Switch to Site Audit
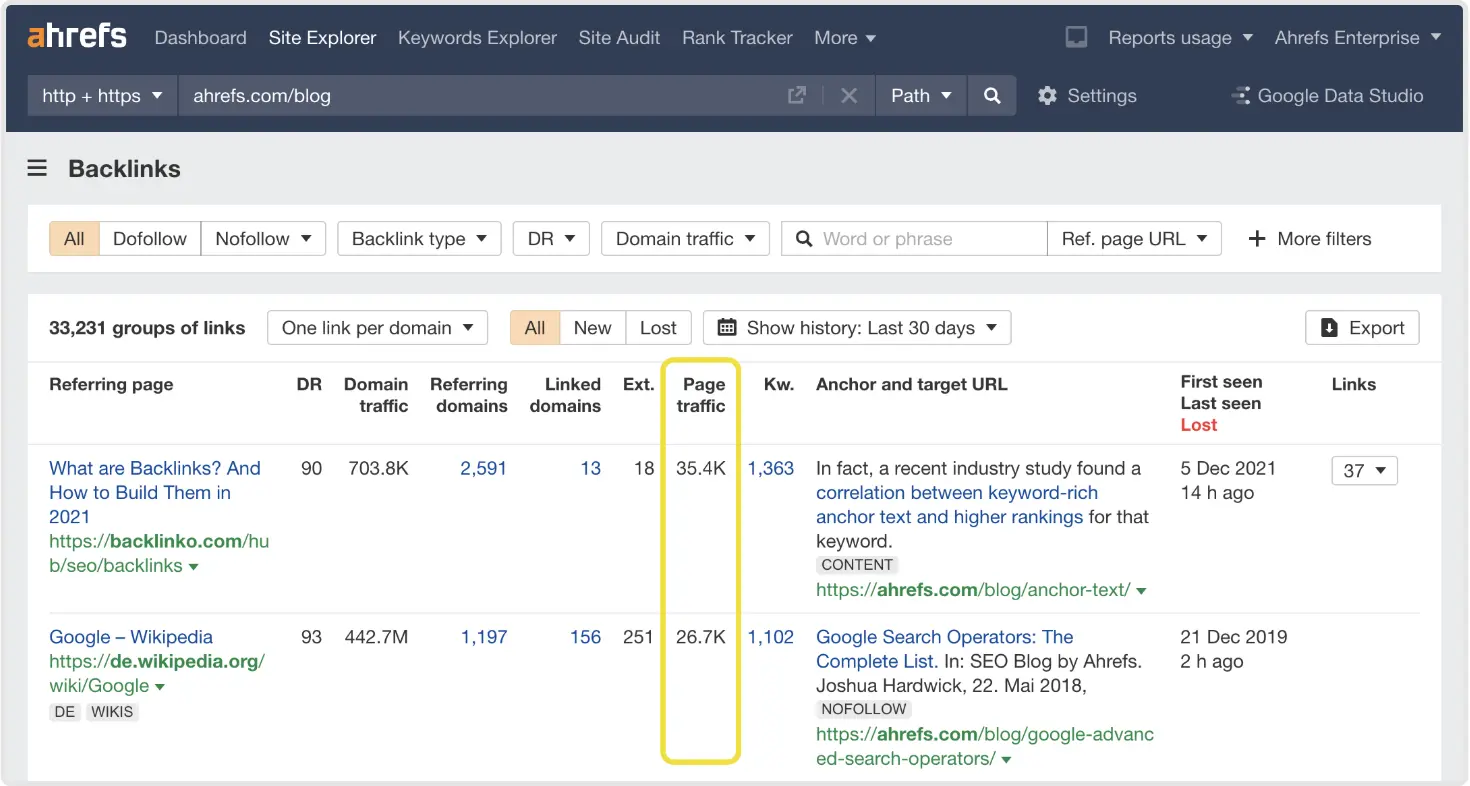The height and width of the screenshot is (786, 1470). [619, 38]
